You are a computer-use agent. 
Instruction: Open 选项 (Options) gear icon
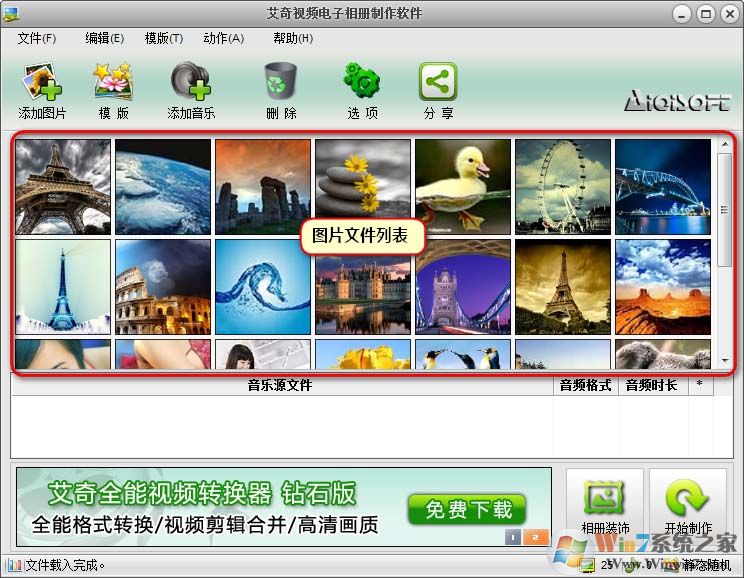(362, 82)
